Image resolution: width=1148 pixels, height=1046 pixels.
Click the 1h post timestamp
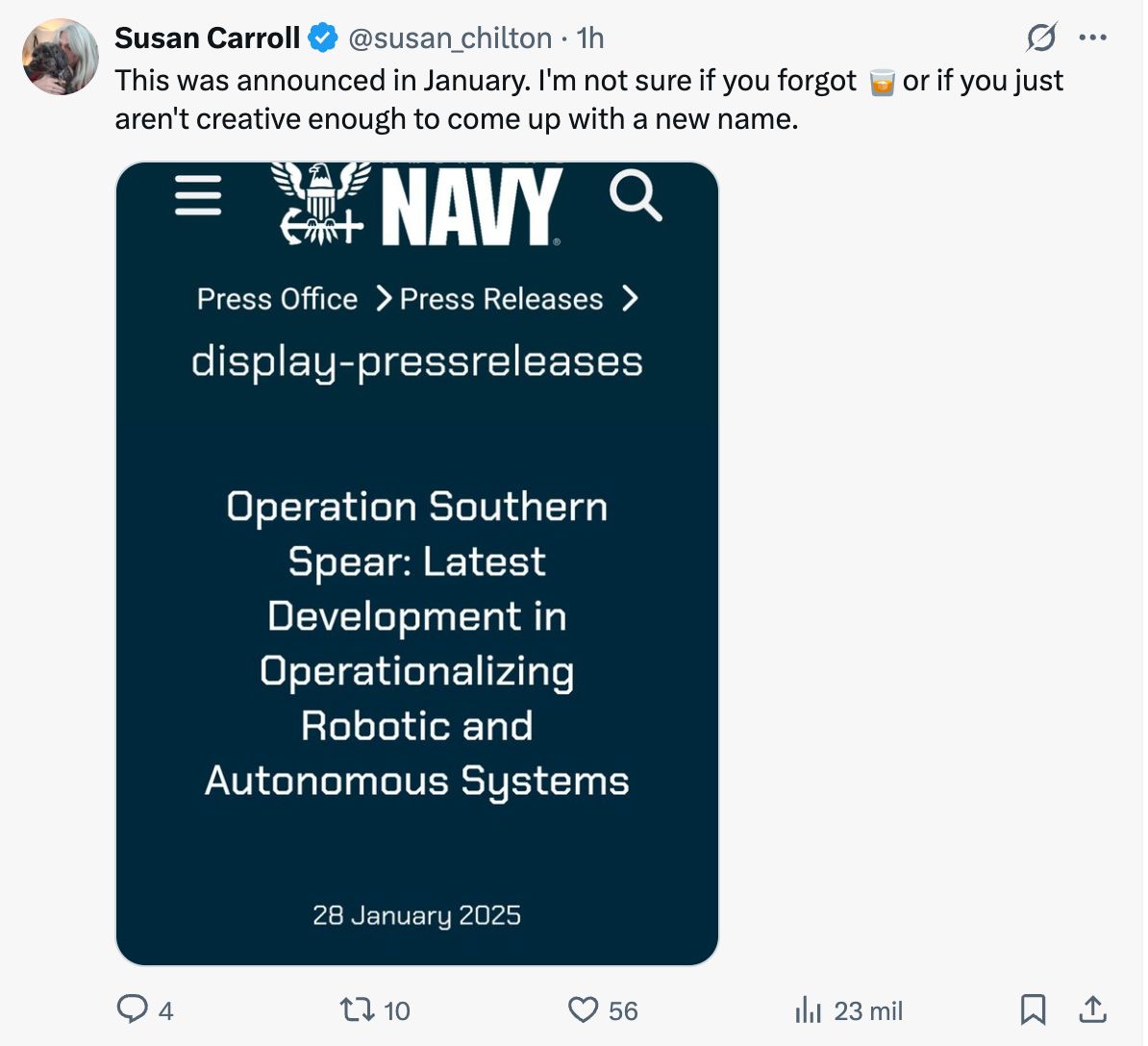[x=589, y=38]
